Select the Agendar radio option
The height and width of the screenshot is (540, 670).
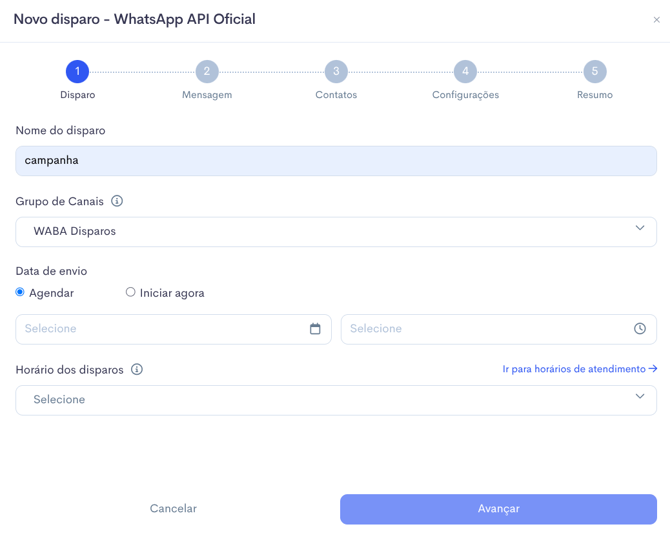point(20,292)
